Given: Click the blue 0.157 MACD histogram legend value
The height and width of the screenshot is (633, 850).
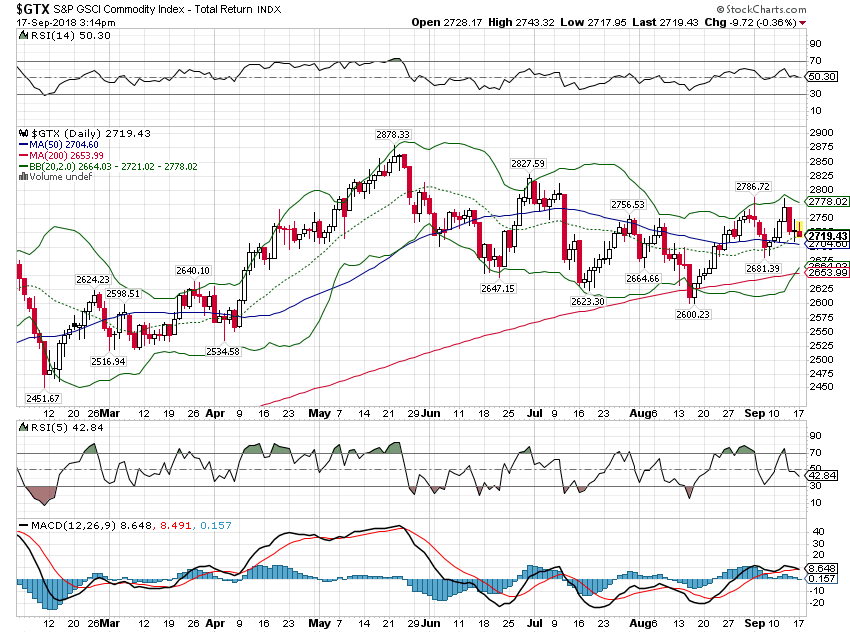Looking at the screenshot, I should pos(216,526).
